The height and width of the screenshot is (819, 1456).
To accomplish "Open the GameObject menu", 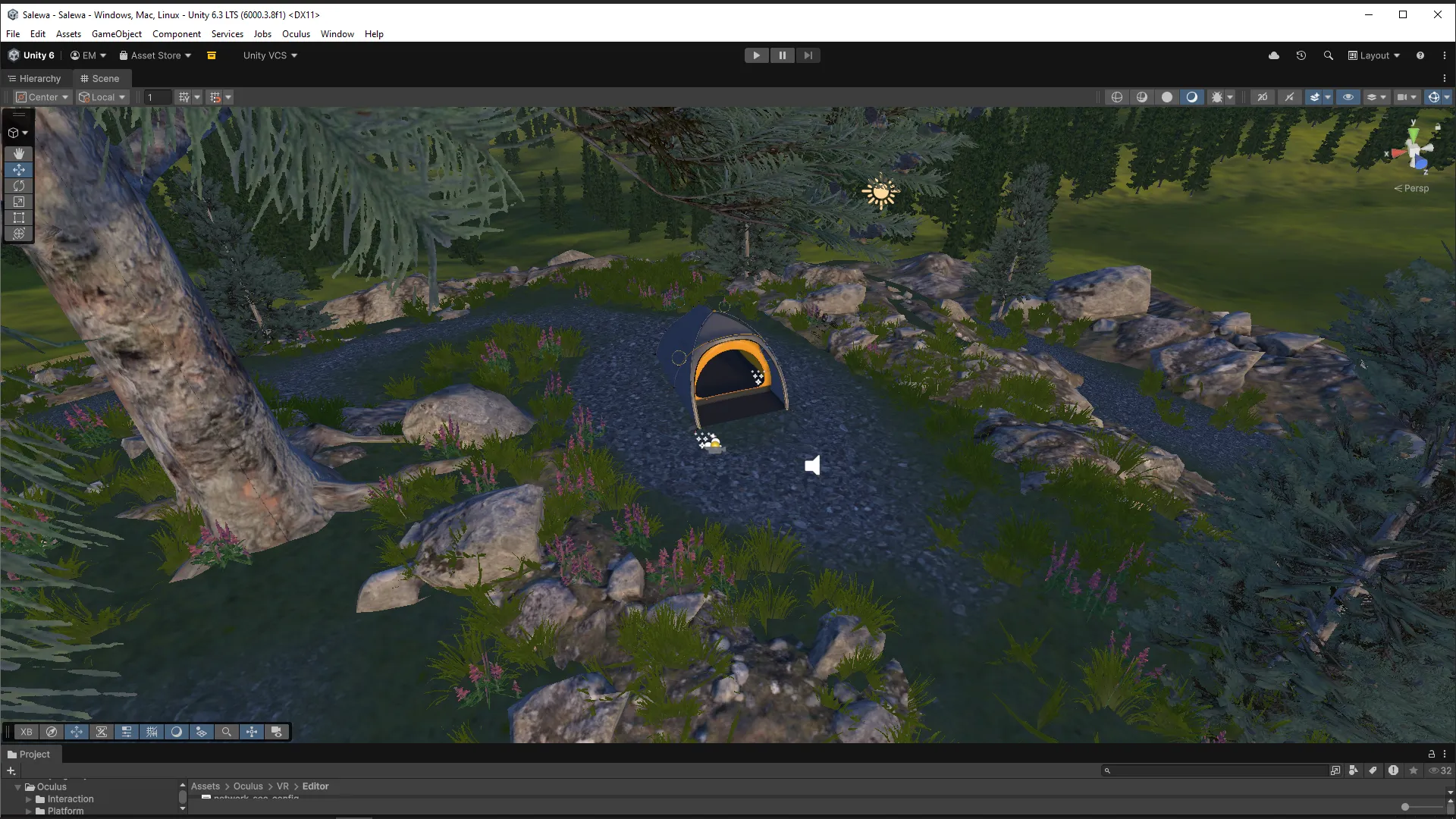I will point(116,34).
